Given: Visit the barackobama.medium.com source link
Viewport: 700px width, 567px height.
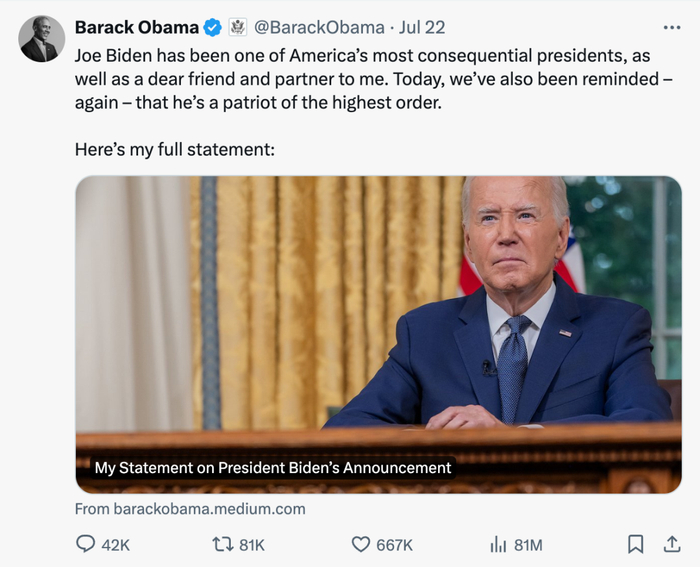Looking at the screenshot, I should (190, 509).
